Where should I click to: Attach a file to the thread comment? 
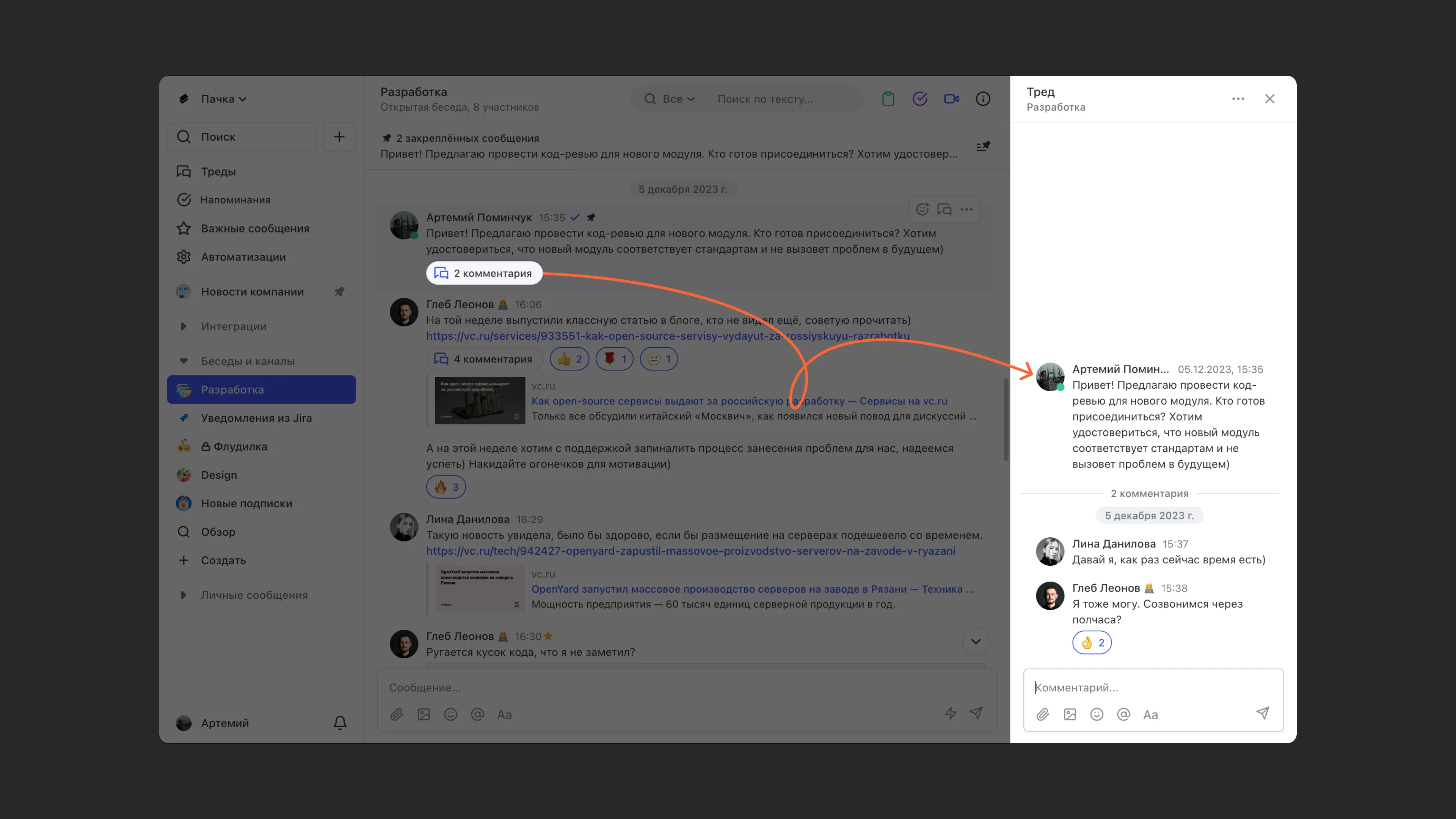tap(1043, 714)
